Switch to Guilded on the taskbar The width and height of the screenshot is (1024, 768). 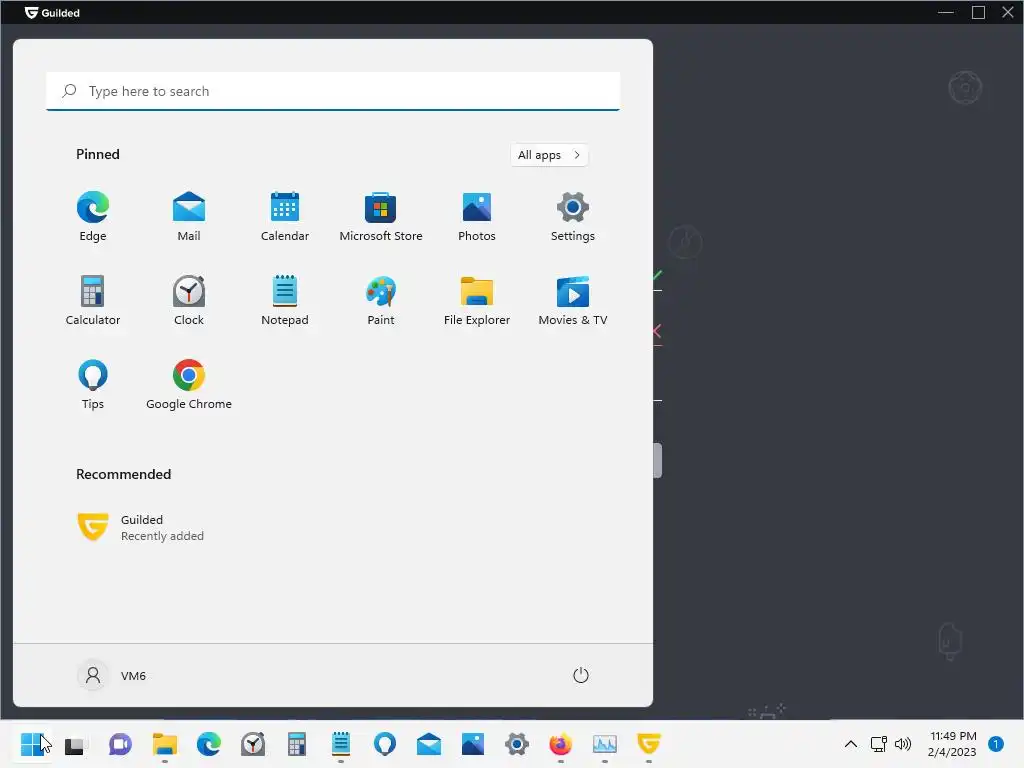pyautogui.click(x=649, y=744)
